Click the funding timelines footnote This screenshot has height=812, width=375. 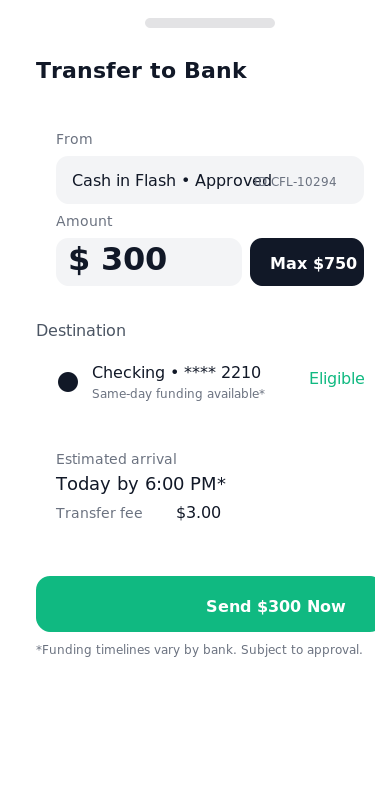199,650
